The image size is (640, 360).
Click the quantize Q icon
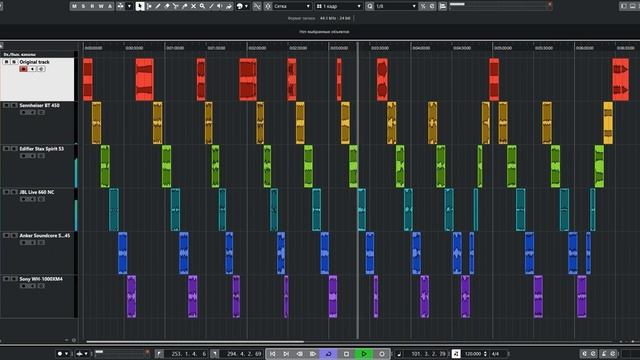click(x=369, y=6)
